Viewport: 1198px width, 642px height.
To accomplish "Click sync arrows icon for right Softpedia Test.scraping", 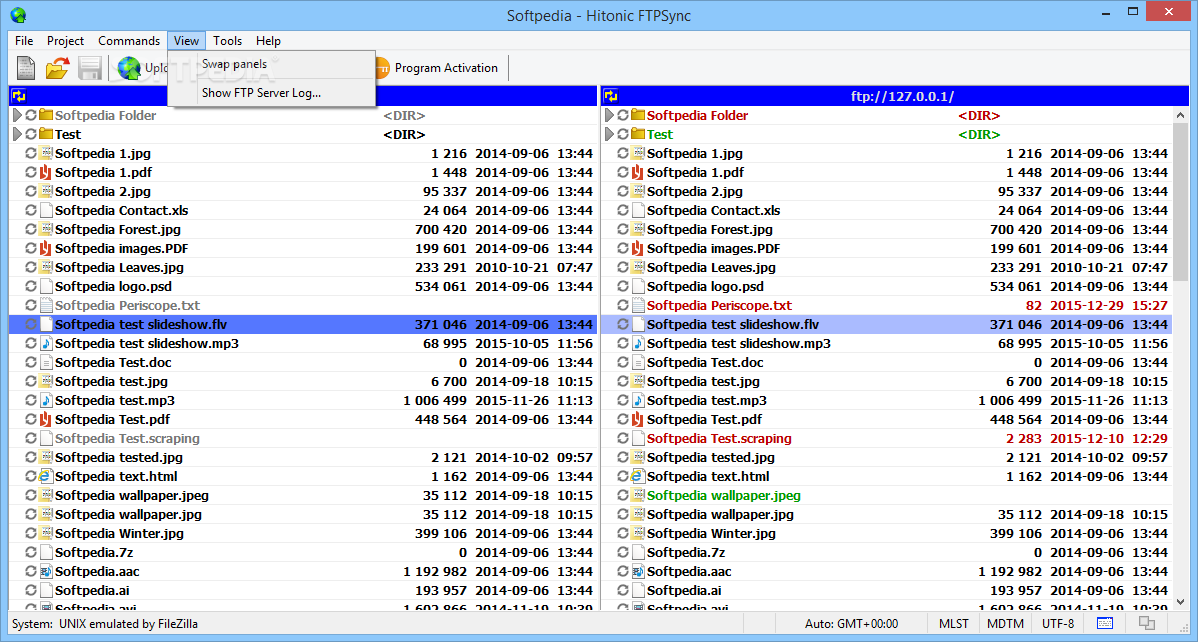I will 623,438.
